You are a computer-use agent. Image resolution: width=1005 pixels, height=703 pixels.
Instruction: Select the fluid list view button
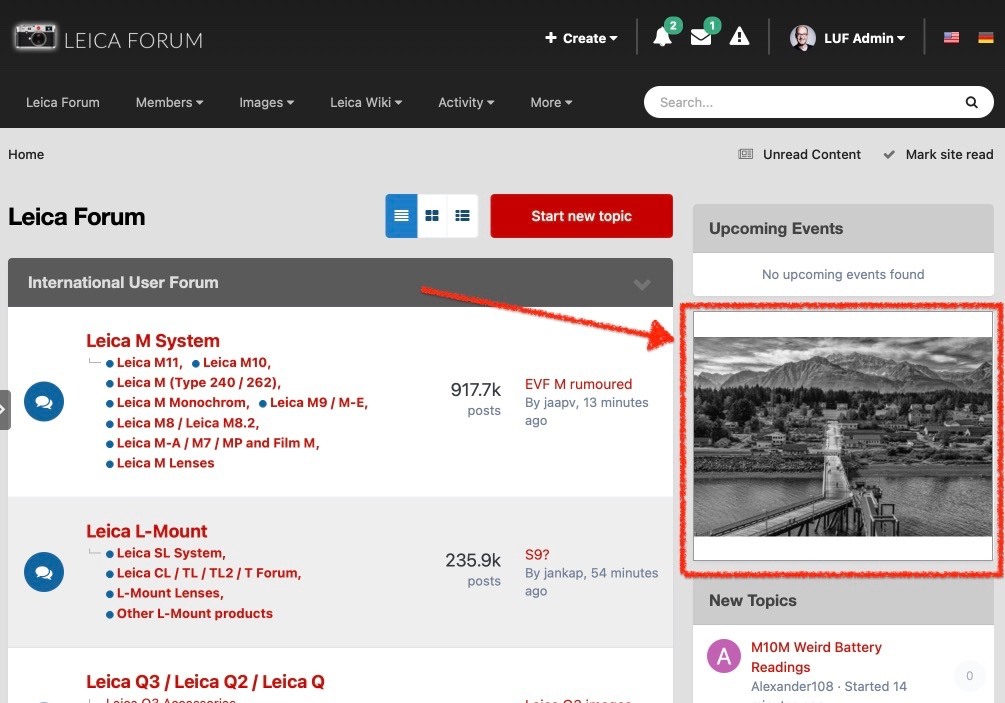(462, 216)
